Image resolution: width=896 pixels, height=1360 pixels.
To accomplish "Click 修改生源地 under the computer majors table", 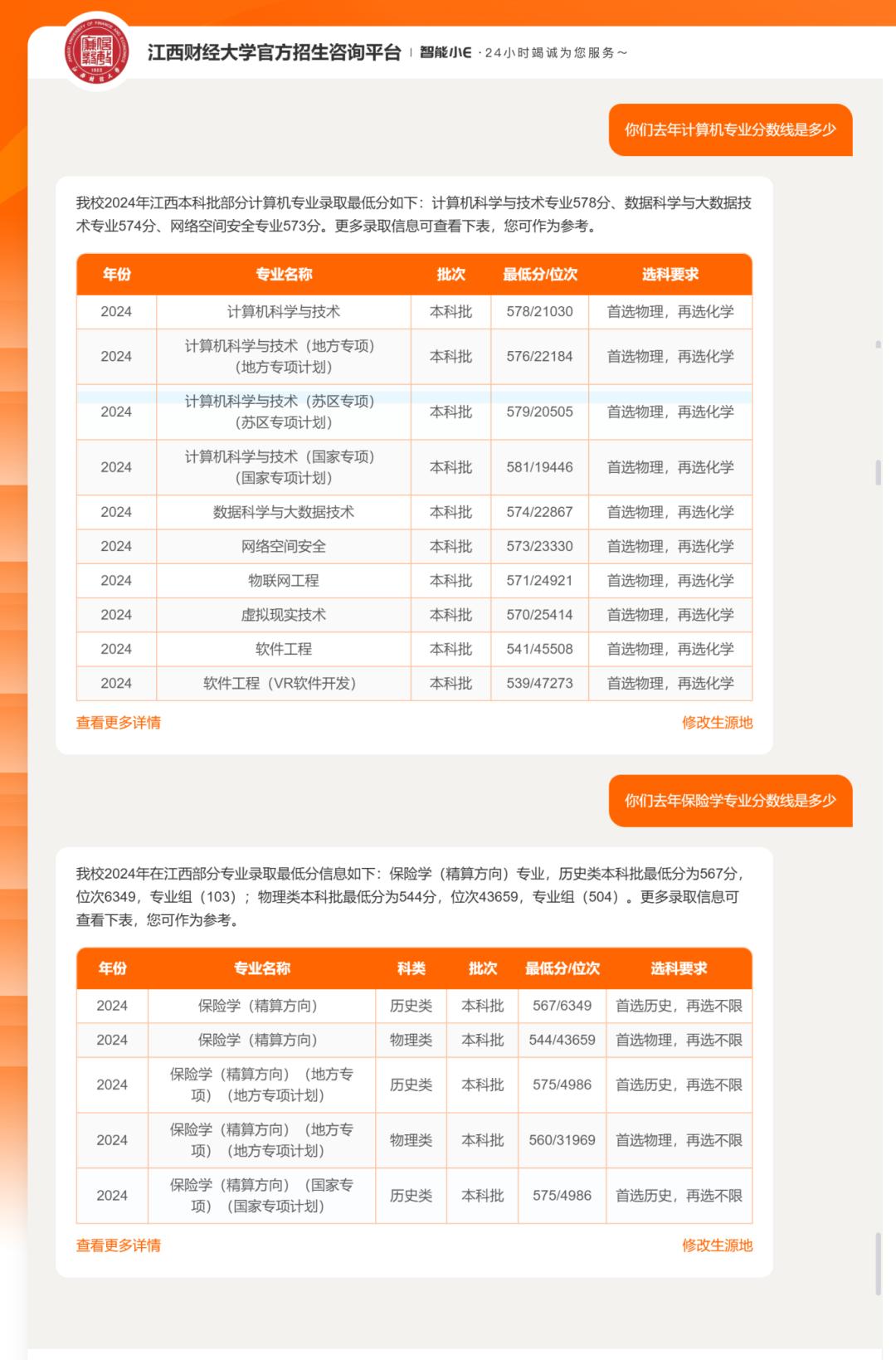I will 717,723.
